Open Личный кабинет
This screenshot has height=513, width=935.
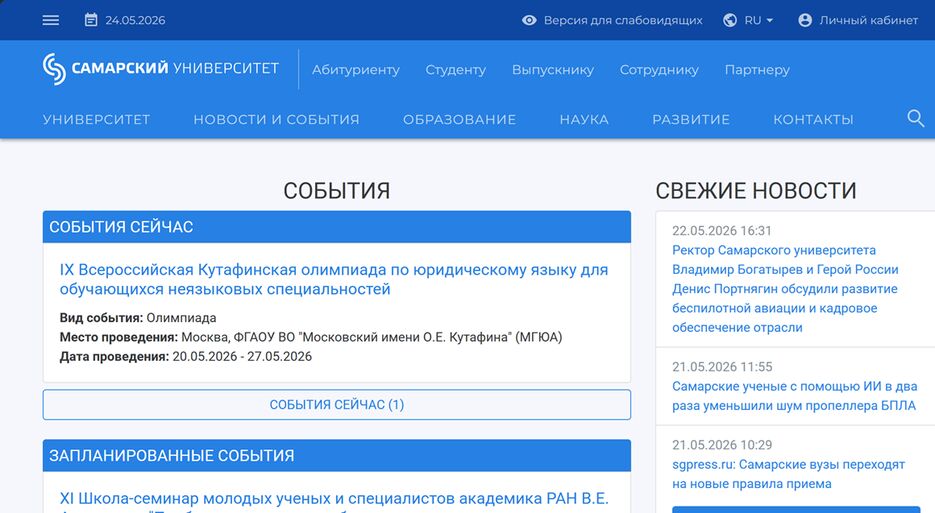coord(868,20)
